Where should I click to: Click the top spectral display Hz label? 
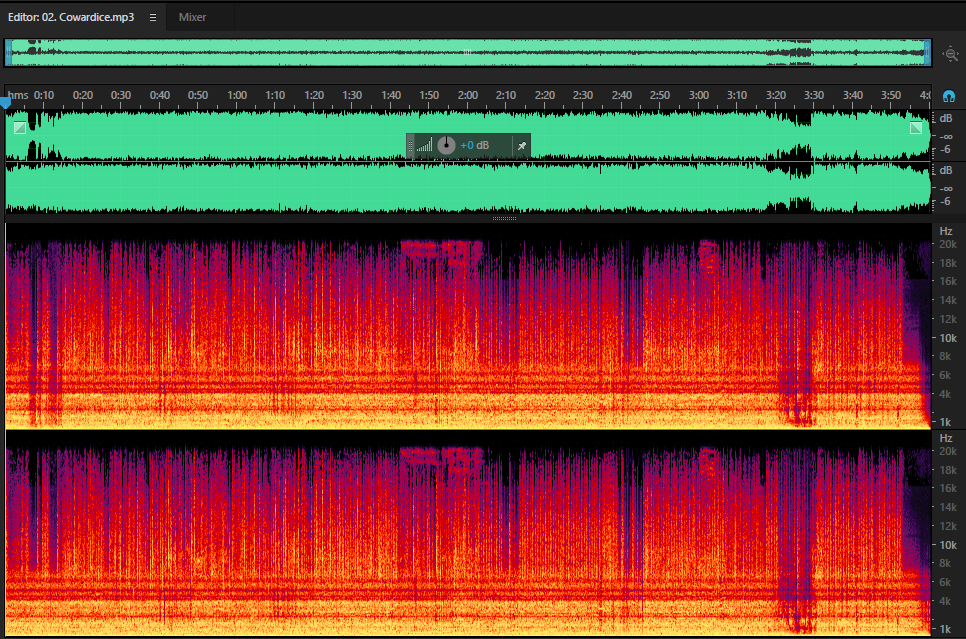pos(946,231)
